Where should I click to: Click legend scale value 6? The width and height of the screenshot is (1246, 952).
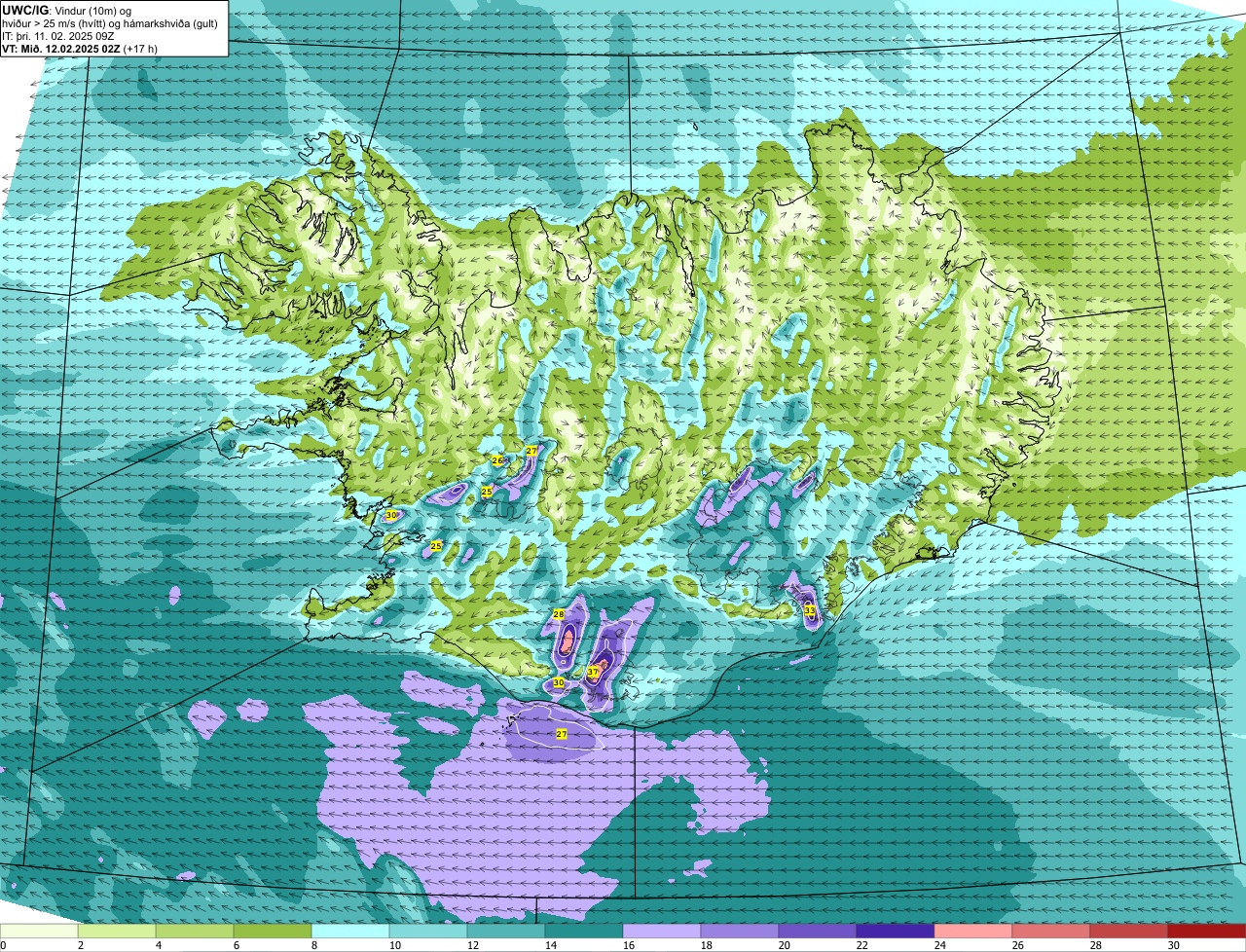[x=237, y=945]
